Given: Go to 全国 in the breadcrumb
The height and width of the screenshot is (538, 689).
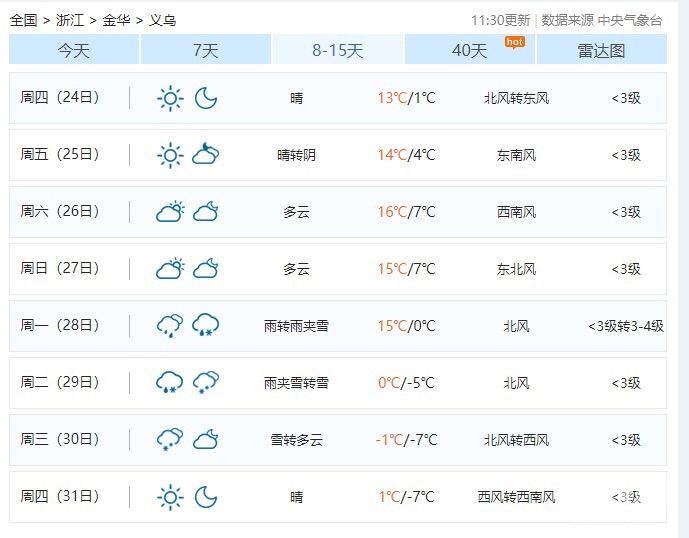Looking at the screenshot, I should pyautogui.click(x=23, y=20).
